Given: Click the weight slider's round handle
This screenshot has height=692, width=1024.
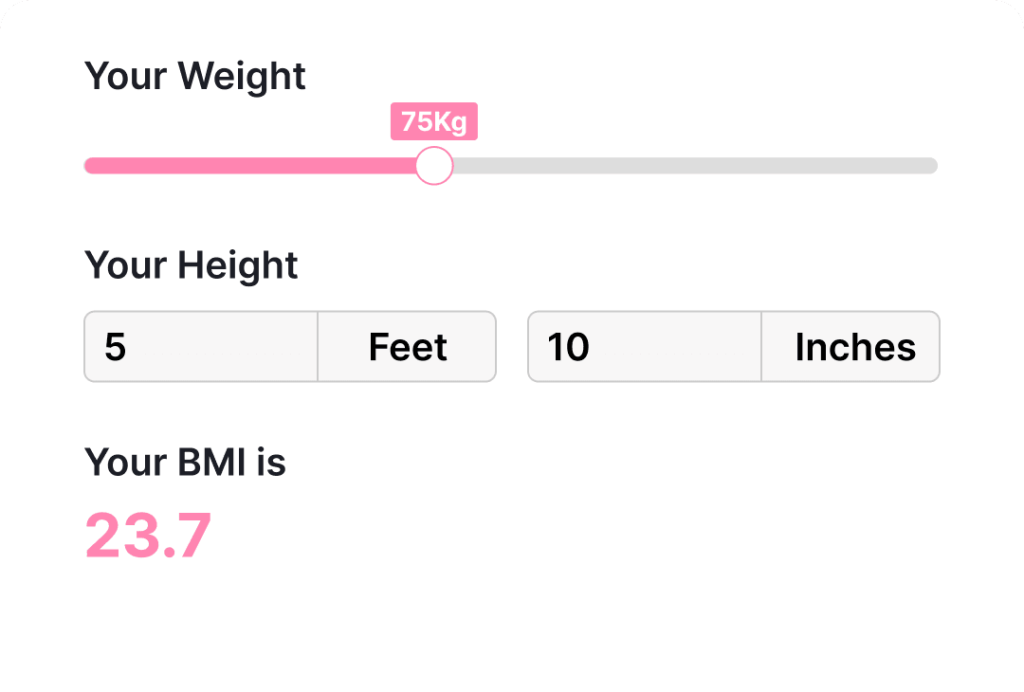Looking at the screenshot, I should 434,166.
